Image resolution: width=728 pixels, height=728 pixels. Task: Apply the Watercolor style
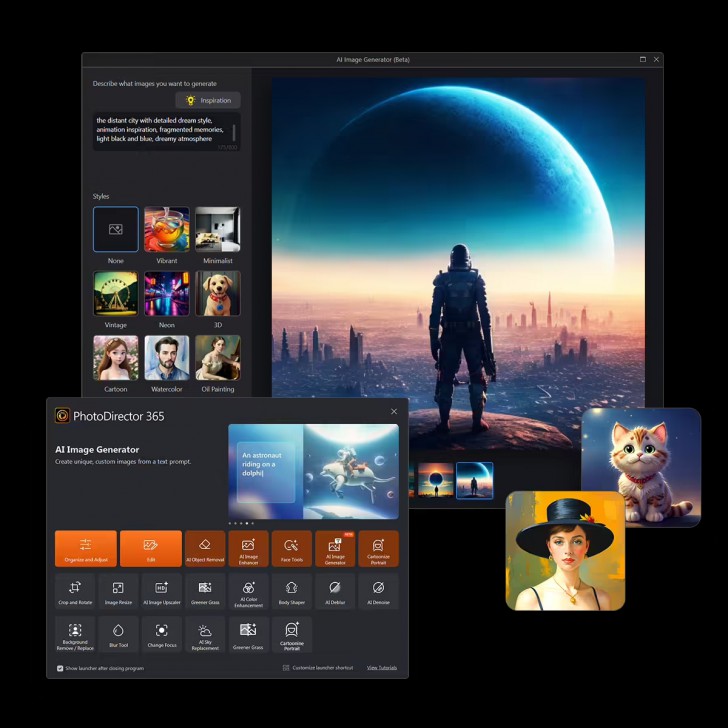pos(167,358)
